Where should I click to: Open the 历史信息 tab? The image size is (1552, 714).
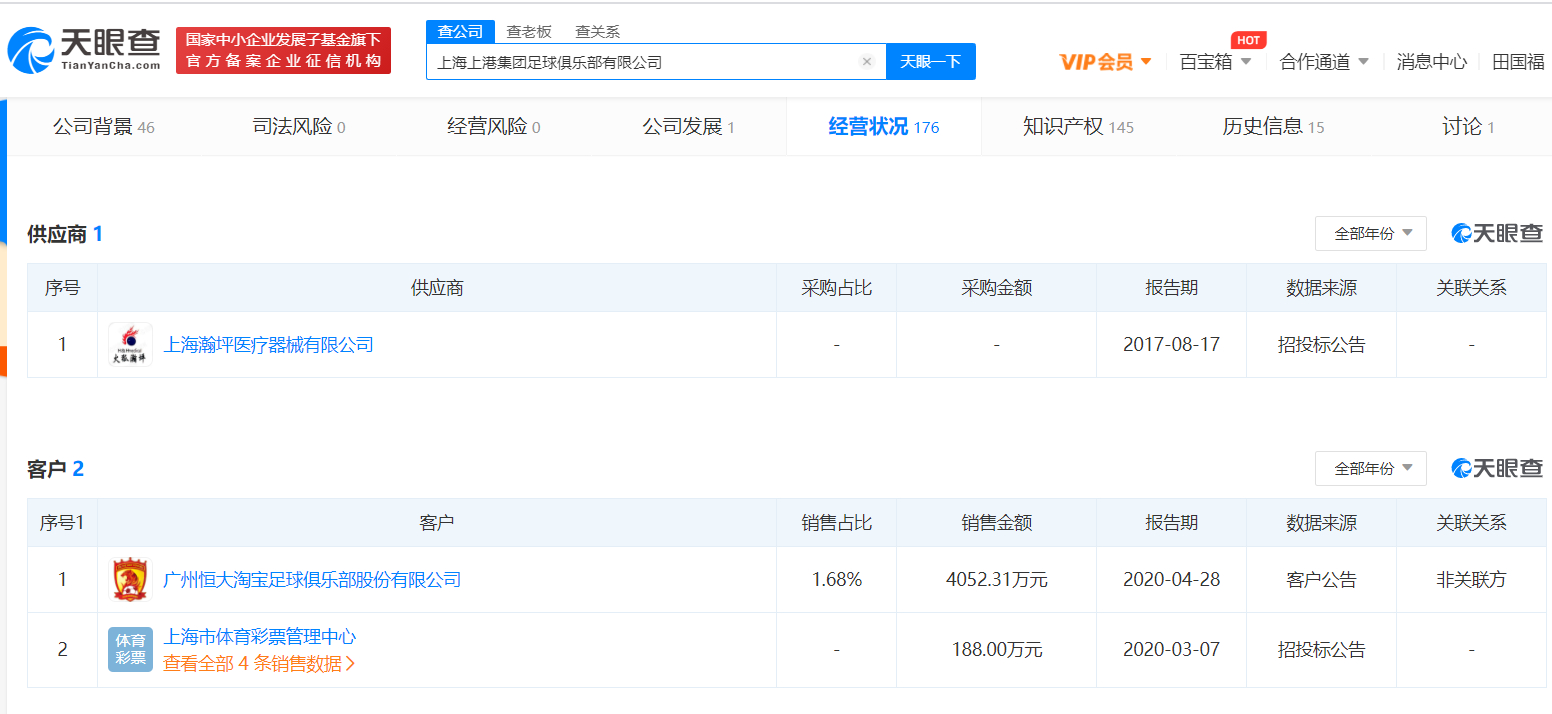point(1273,127)
